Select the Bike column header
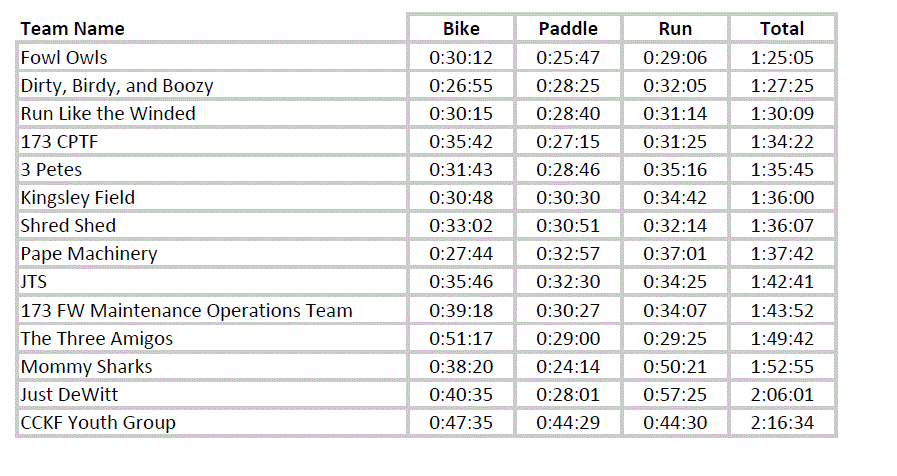 (461, 28)
